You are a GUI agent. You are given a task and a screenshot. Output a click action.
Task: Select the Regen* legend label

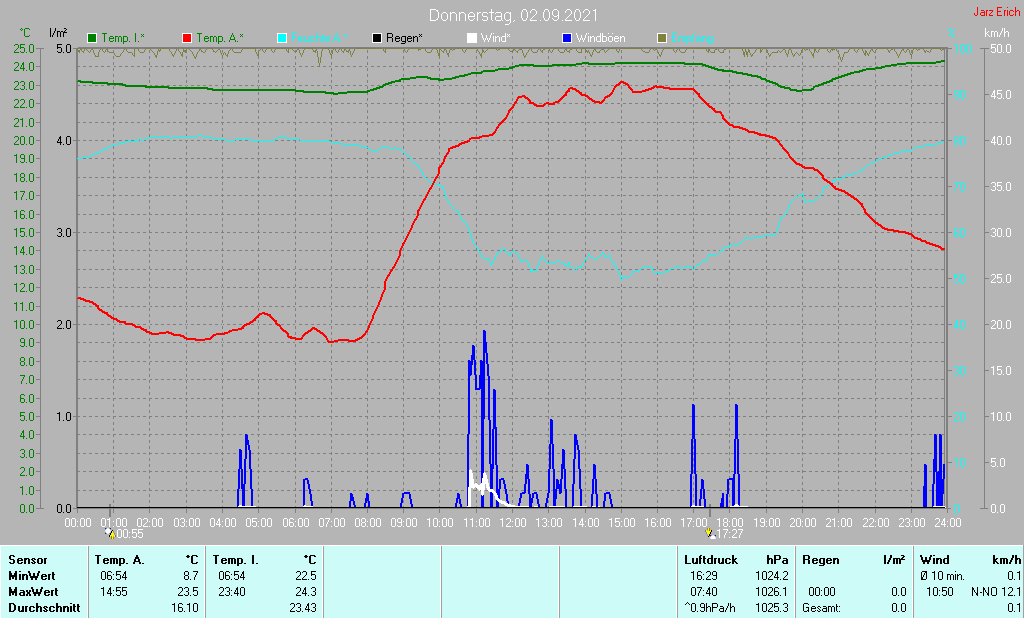[404, 38]
